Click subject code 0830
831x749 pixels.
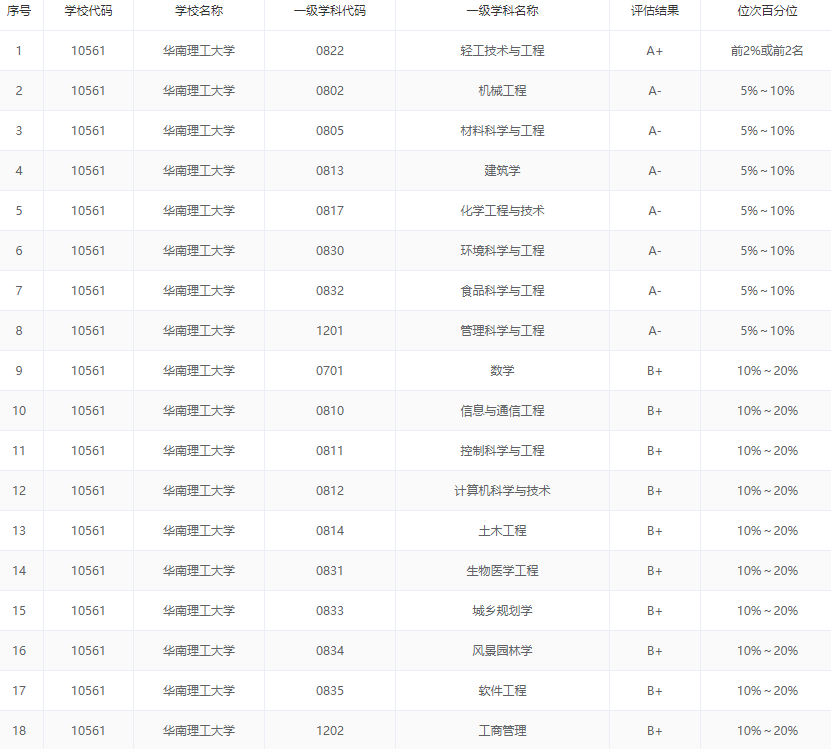click(330, 251)
